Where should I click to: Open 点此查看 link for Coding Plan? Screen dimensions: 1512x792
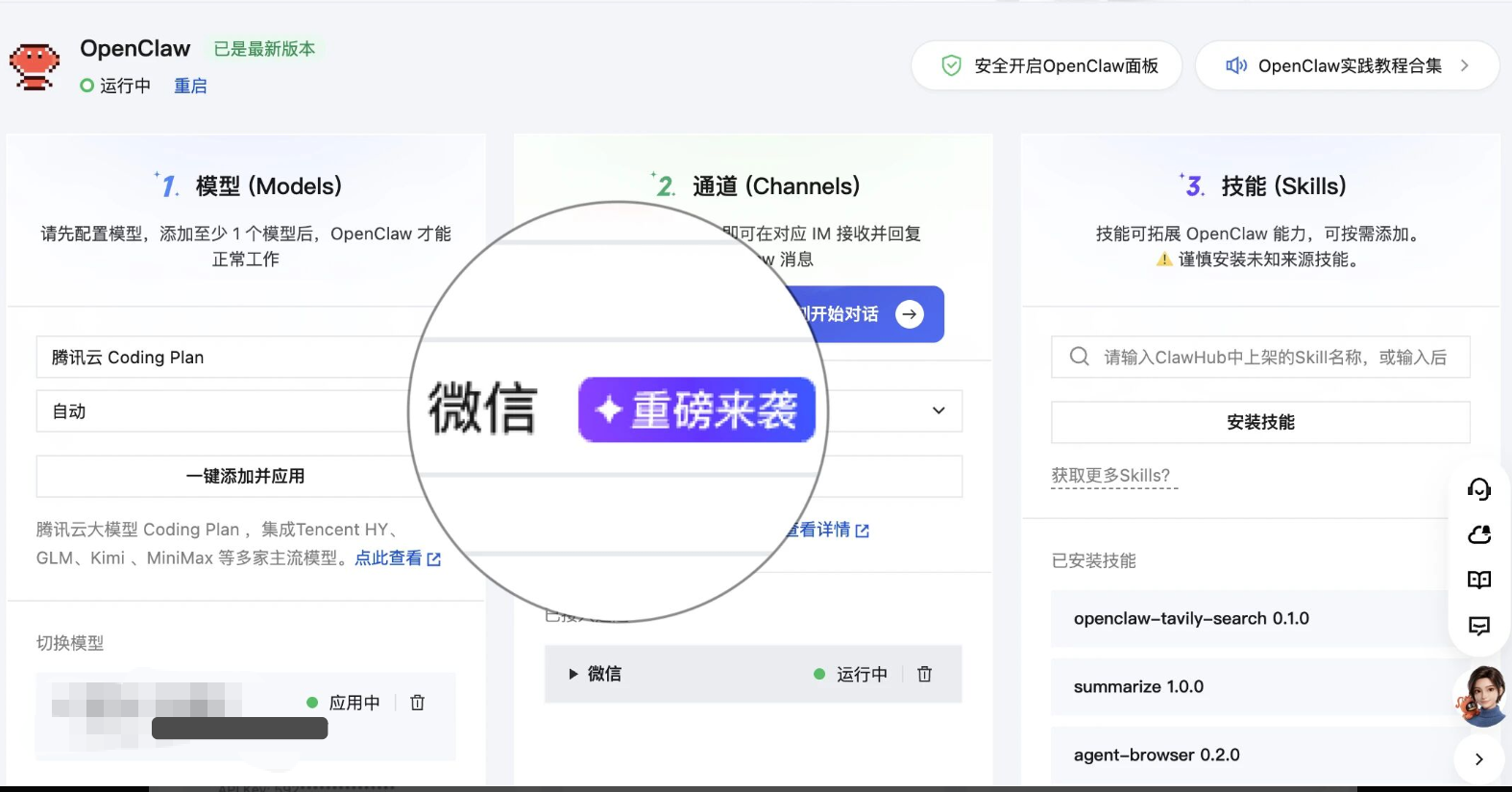[x=388, y=558]
